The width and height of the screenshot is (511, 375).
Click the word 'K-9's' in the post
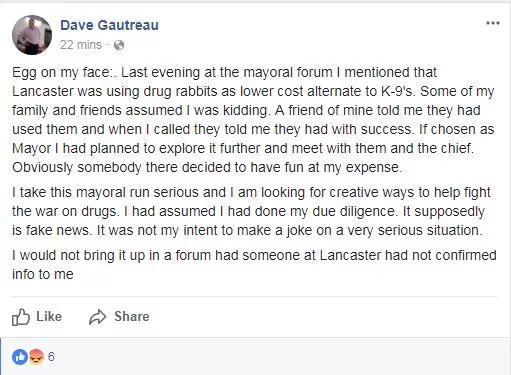[x=398, y=91]
